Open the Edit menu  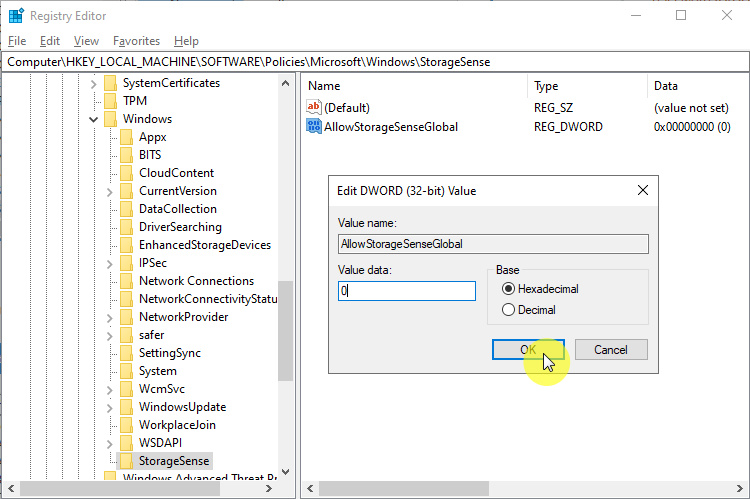click(50, 41)
